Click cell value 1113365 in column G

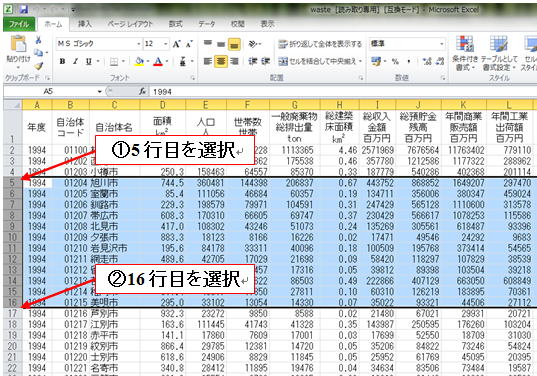point(295,150)
